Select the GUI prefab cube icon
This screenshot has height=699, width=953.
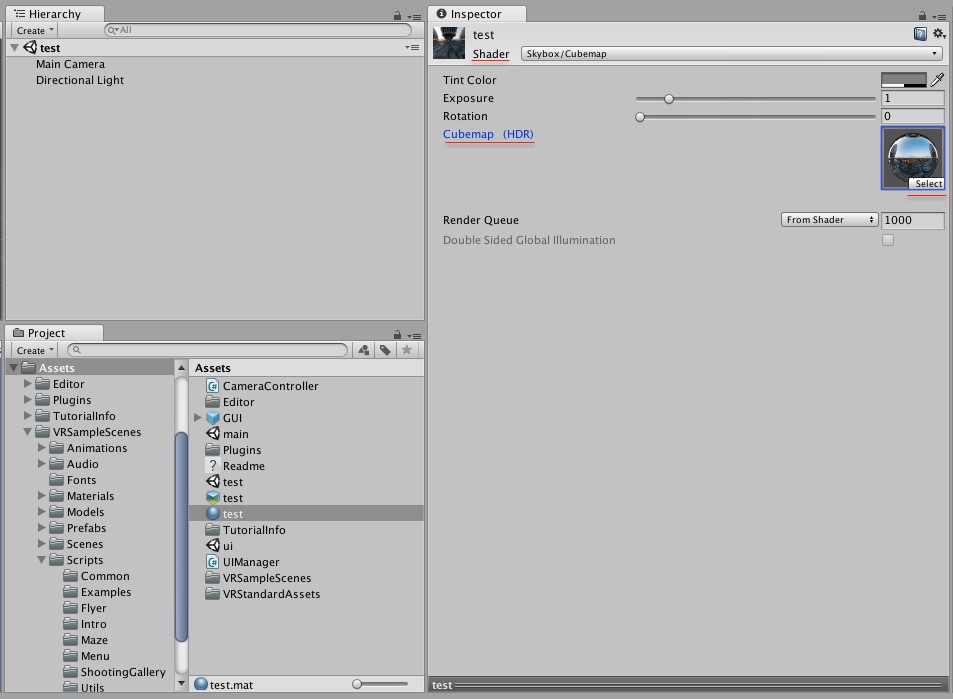[212, 418]
